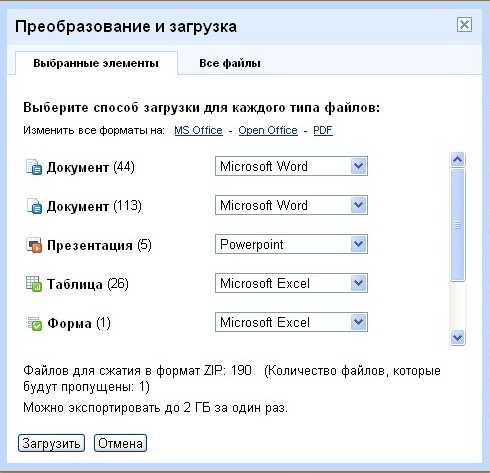Click the Документ (44) document icon

(34, 167)
